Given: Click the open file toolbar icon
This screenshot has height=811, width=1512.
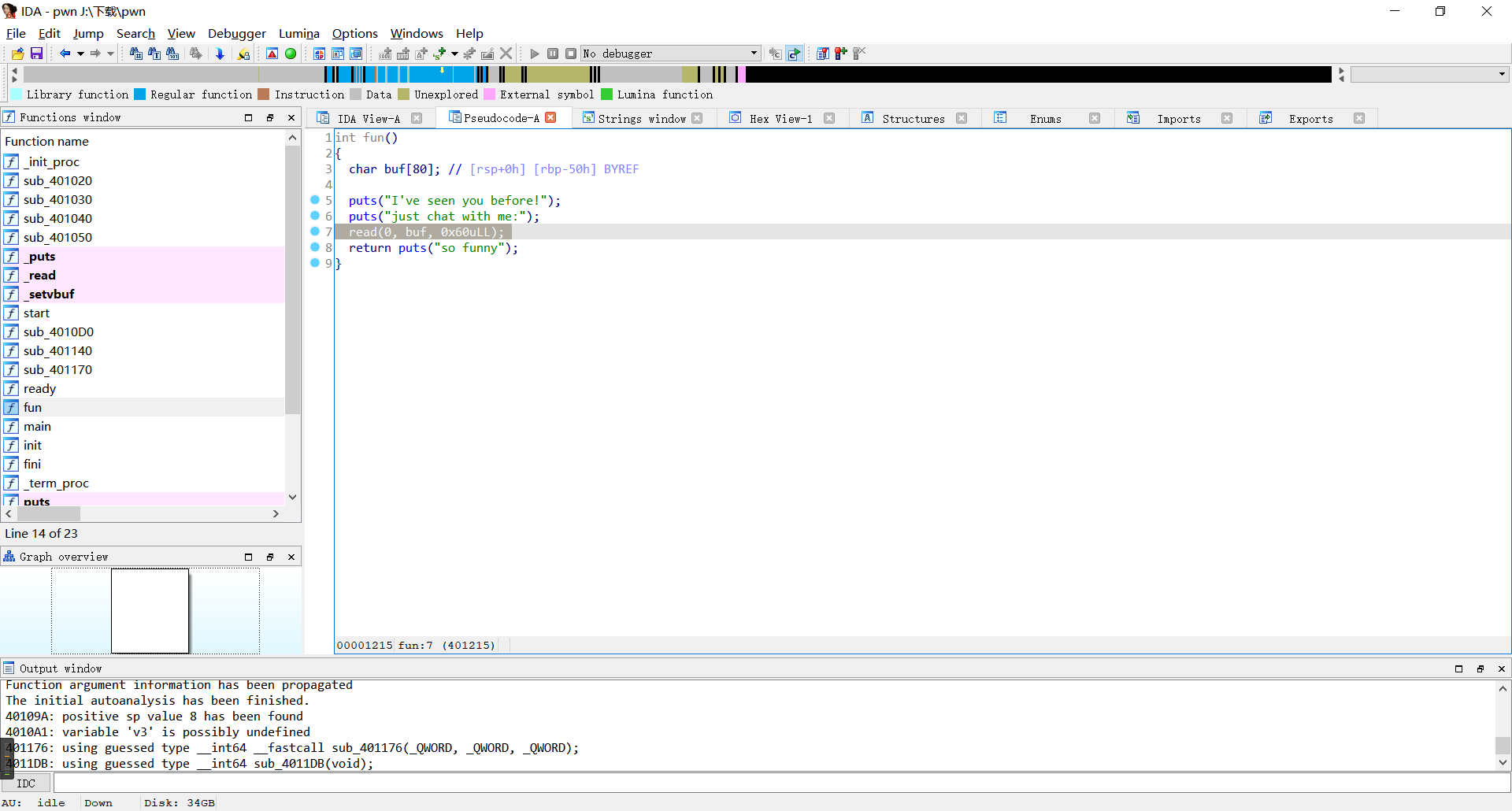Looking at the screenshot, I should point(17,54).
